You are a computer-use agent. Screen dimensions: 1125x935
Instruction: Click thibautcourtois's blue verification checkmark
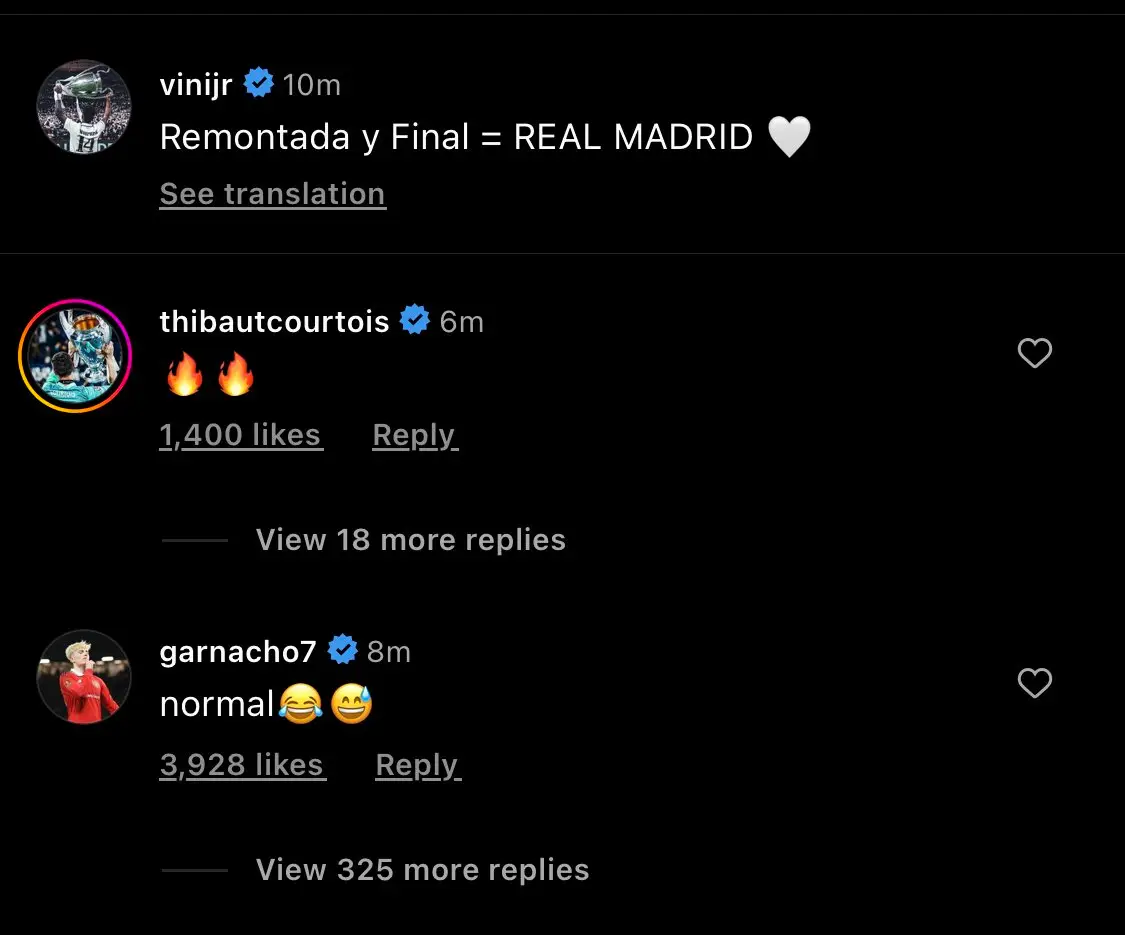coord(414,320)
